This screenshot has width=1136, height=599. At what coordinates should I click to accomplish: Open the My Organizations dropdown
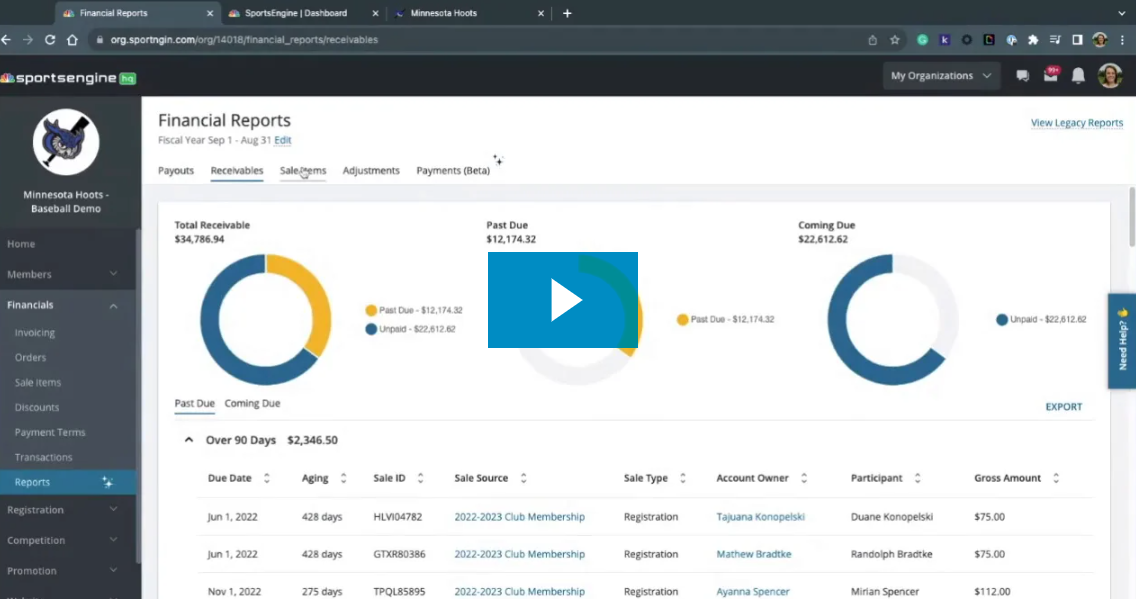click(941, 76)
